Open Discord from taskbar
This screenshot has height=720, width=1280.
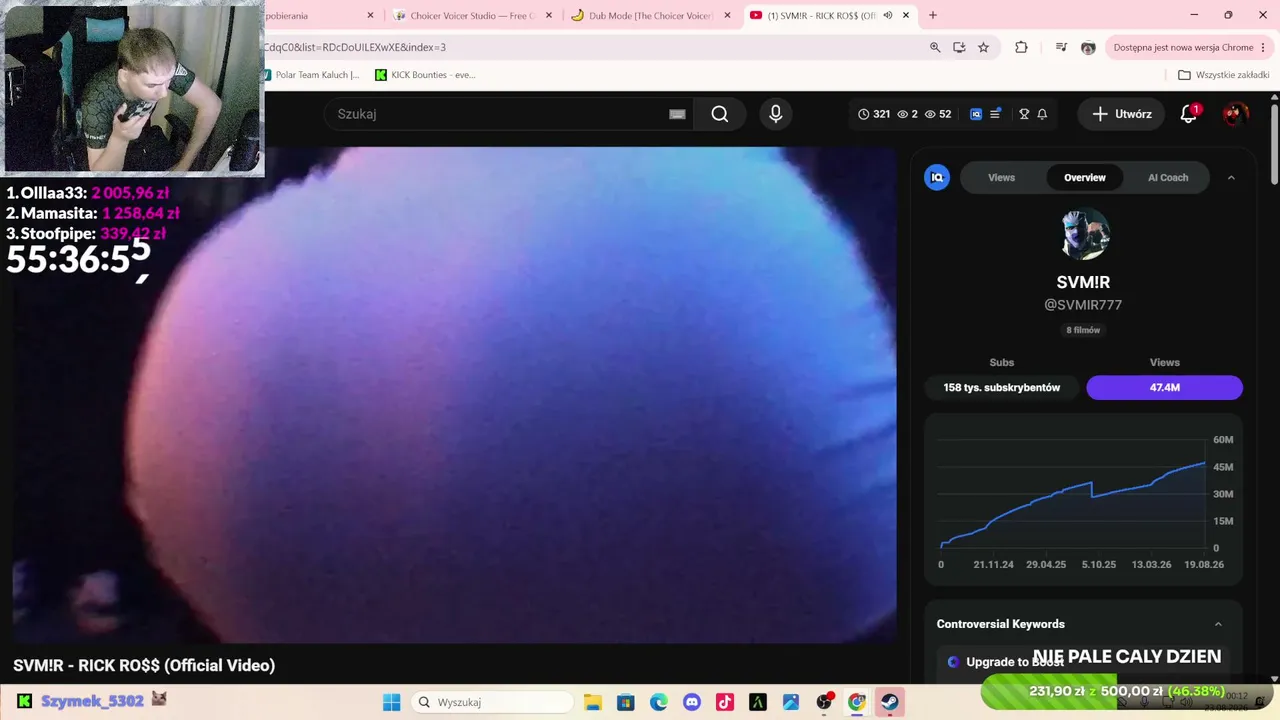coord(691,702)
